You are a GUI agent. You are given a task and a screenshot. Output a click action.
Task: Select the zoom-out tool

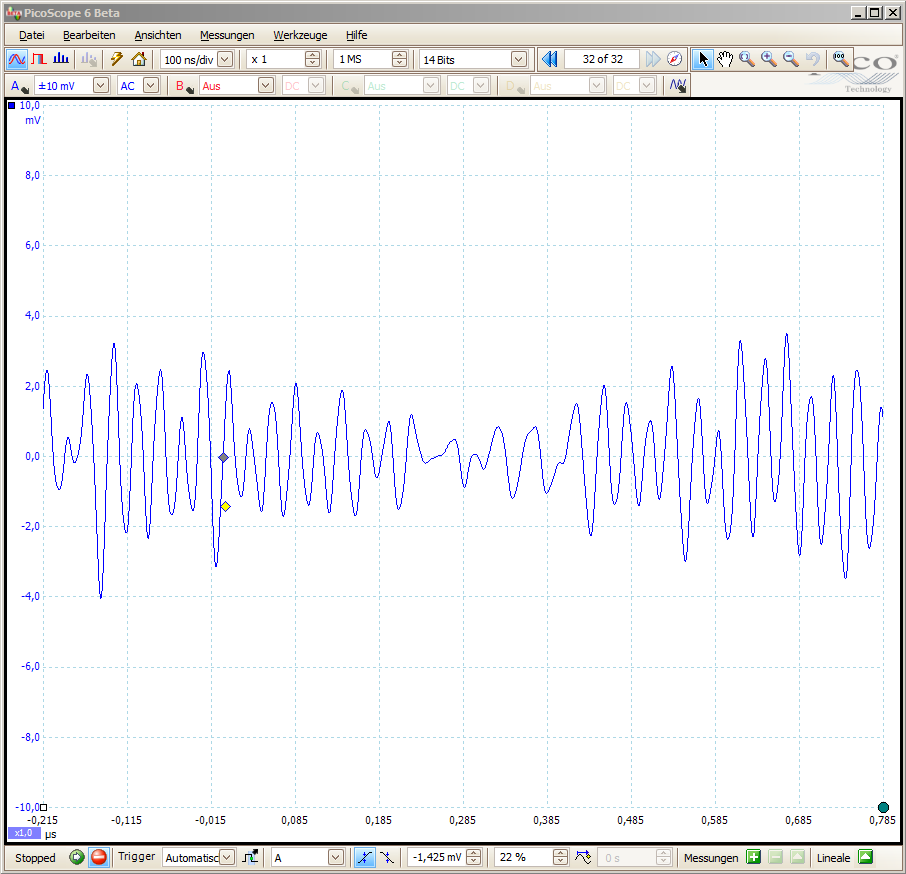coord(790,59)
